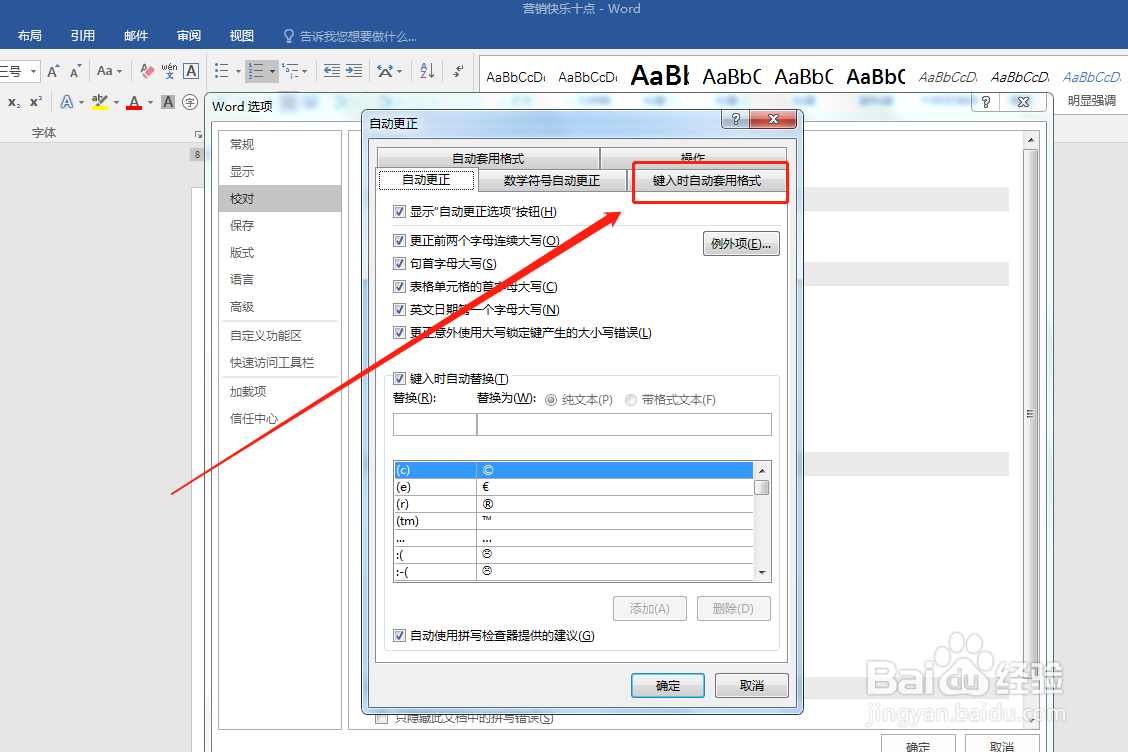Switch to 自动套用格式 tab

[488, 158]
